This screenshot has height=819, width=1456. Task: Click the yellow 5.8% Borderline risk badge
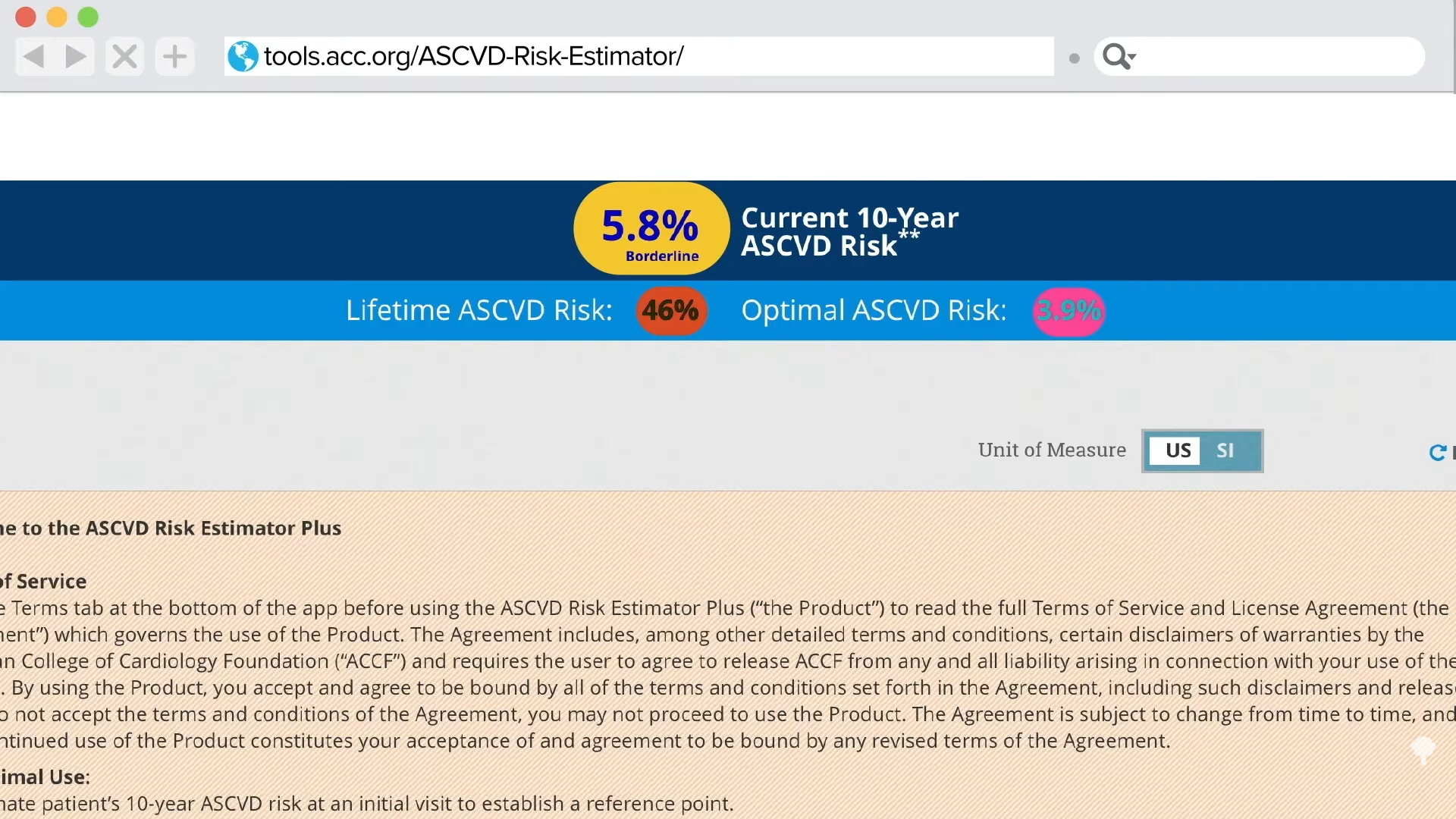[x=651, y=229]
